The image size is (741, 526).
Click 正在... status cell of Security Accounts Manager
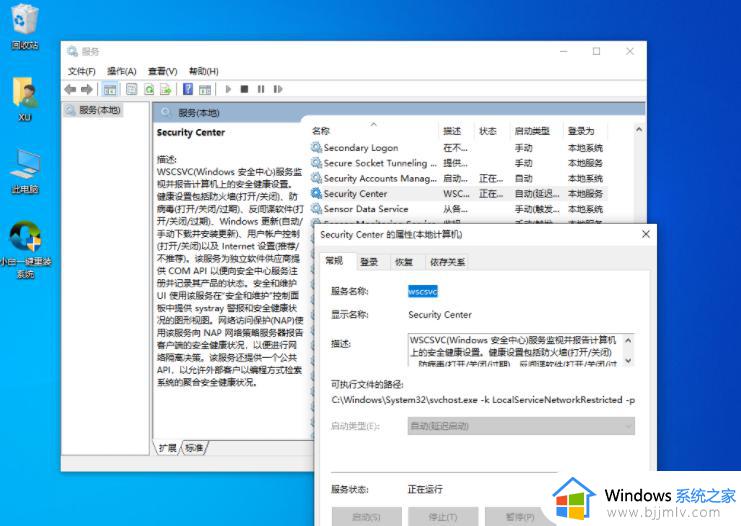[491, 178]
